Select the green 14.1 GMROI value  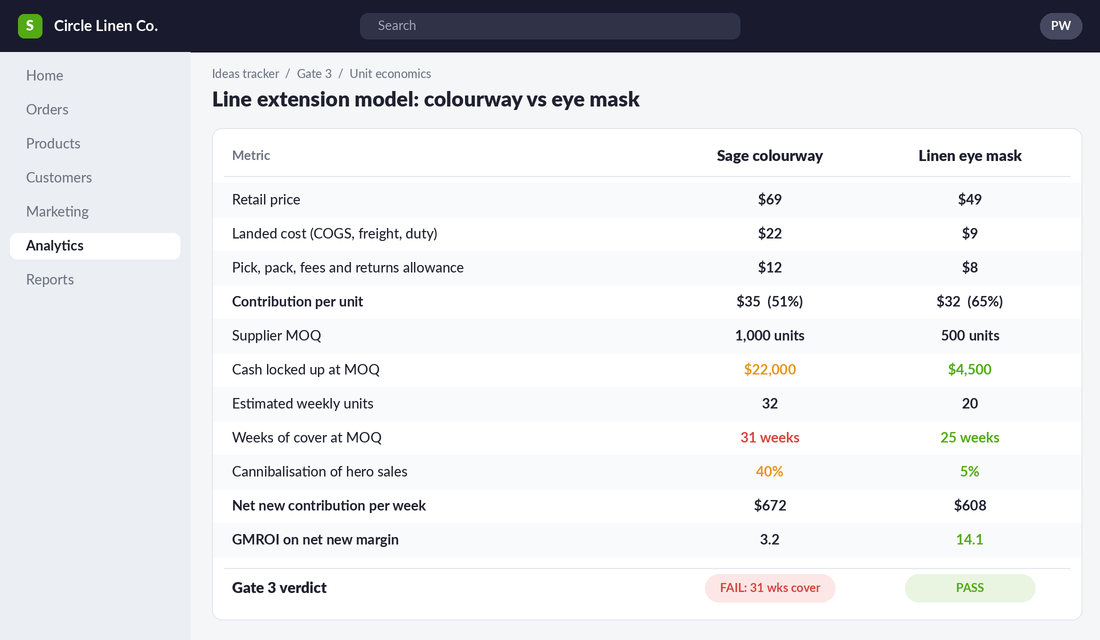coord(970,540)
